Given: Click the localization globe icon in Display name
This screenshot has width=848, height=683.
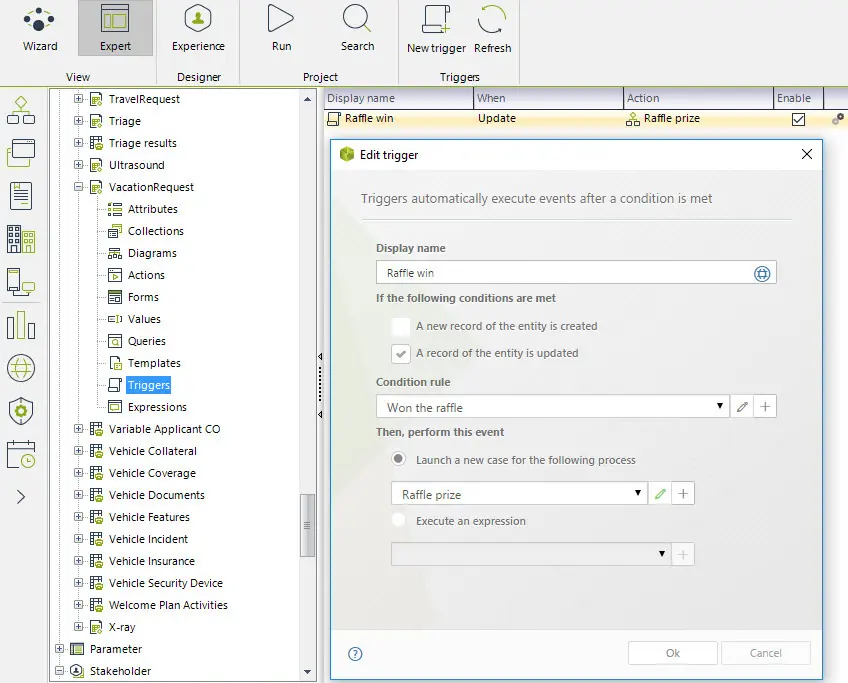Looking at the screenshot, I should 762,274.
